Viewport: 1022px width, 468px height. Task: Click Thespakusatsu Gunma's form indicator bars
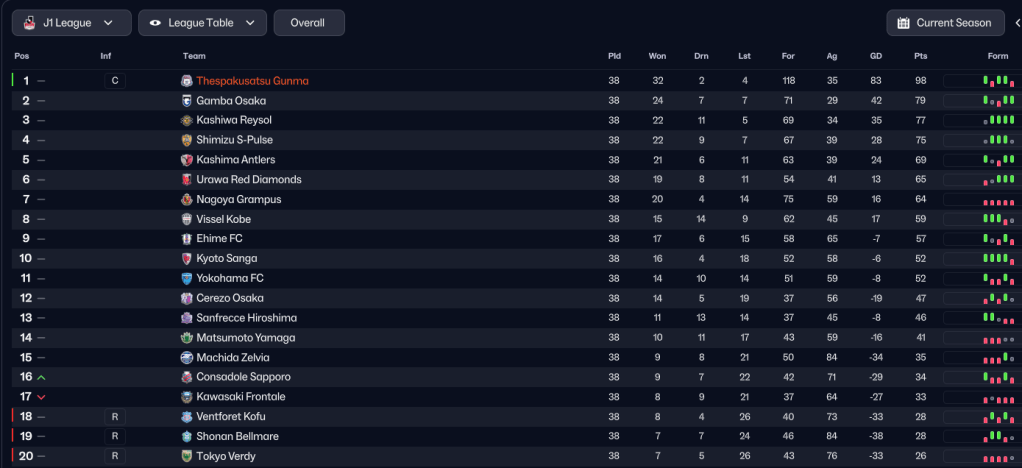point(998,81)
